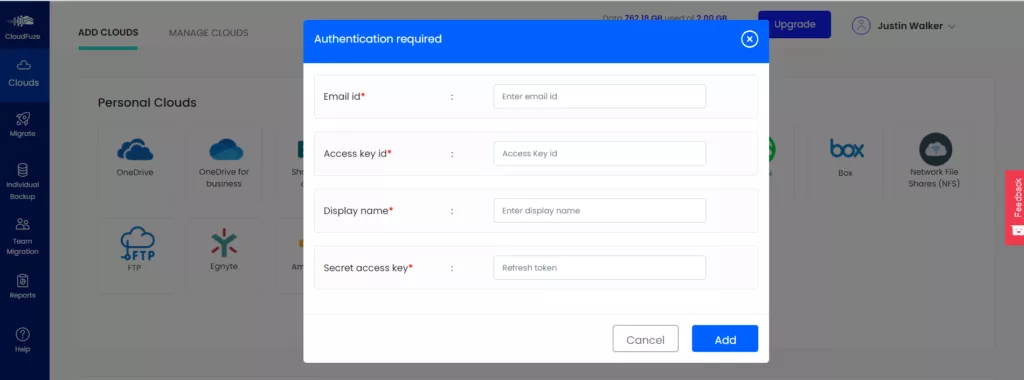Click the Add button in dialog
The height and width of the screenshot is (380, 1024).
725,339
